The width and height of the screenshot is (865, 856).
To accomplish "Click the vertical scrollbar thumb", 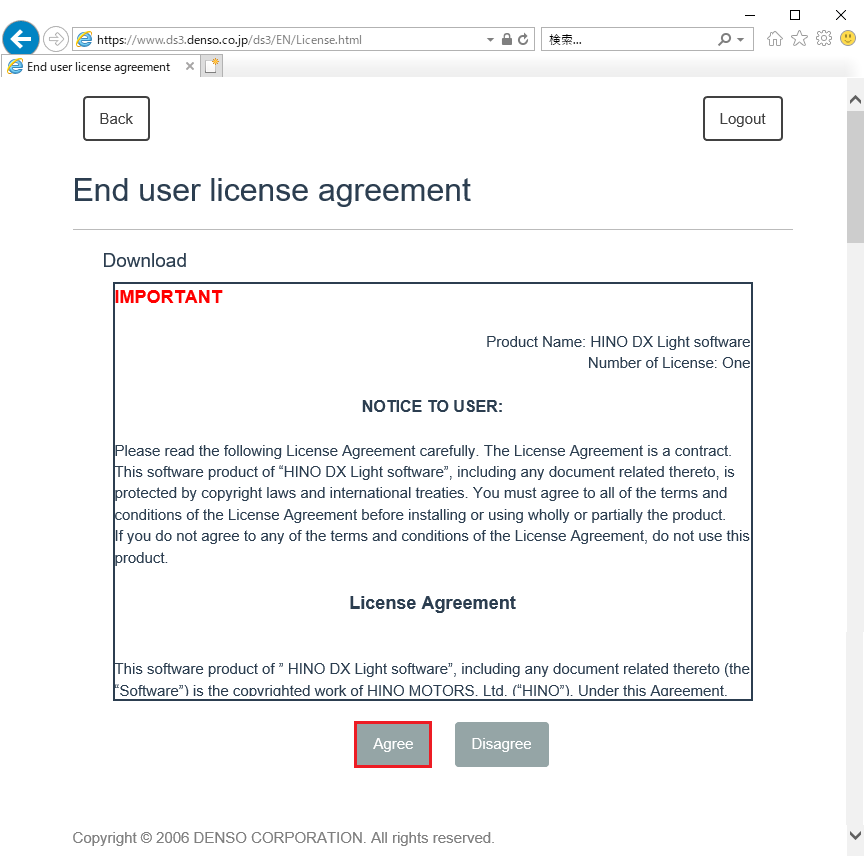I will point(856,176).
